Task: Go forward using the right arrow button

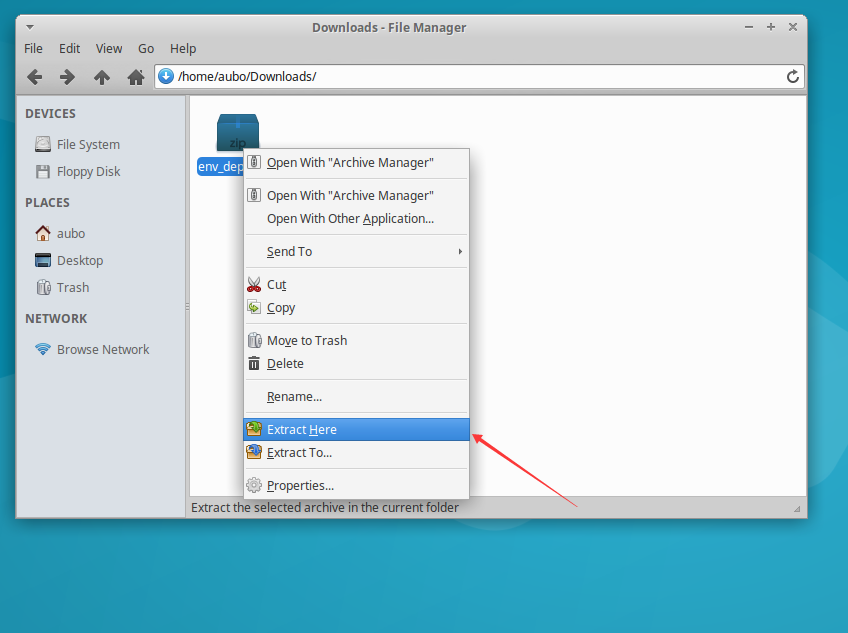Action: 68,77
